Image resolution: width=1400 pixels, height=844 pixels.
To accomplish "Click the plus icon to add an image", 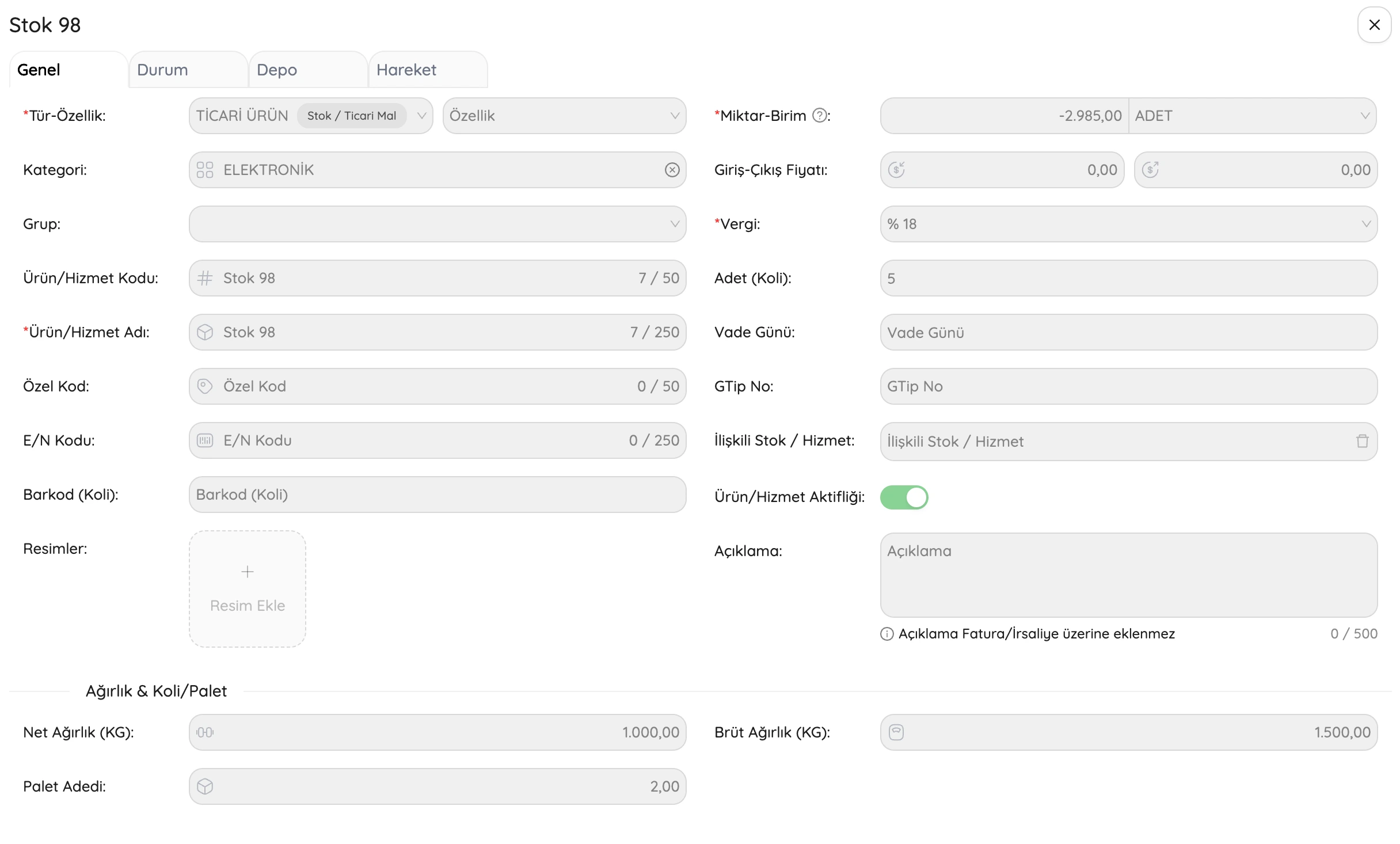I will [248, 572].
